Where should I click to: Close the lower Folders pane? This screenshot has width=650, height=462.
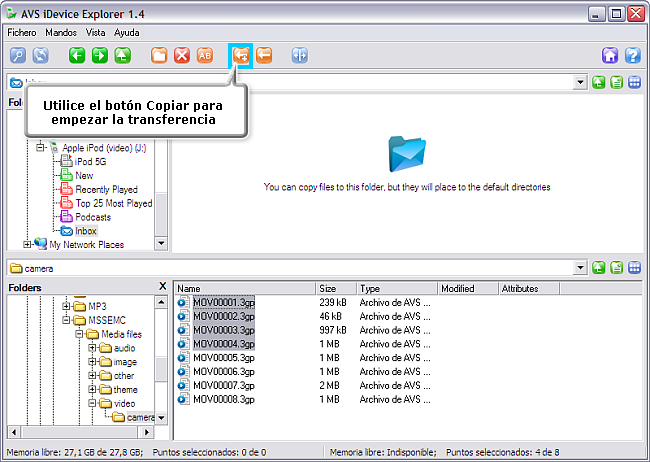click(x=162, y=286)
